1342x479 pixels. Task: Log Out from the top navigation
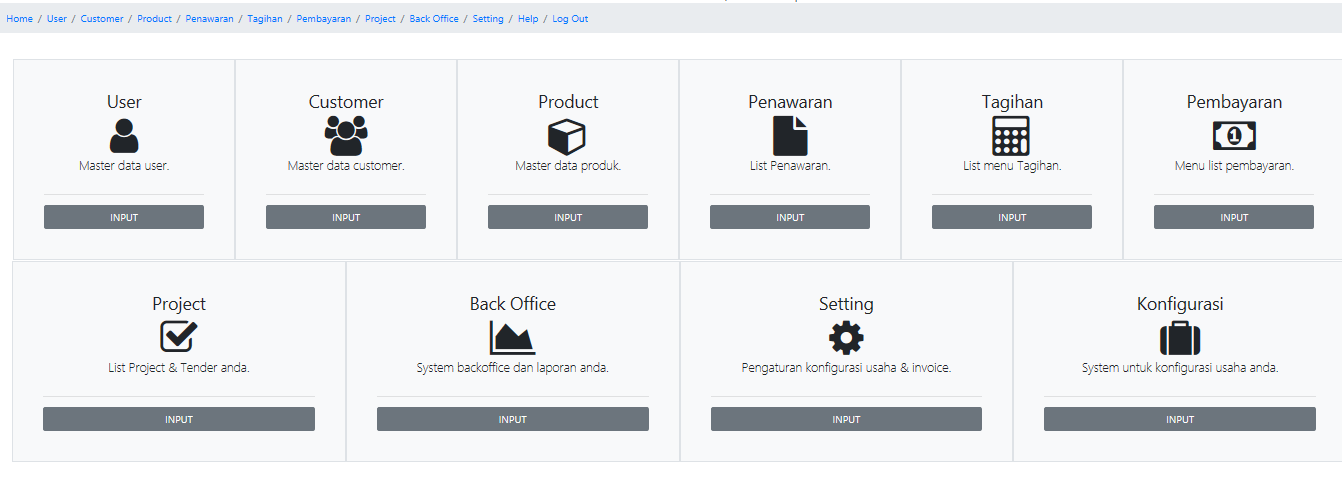tap(570, 19)
